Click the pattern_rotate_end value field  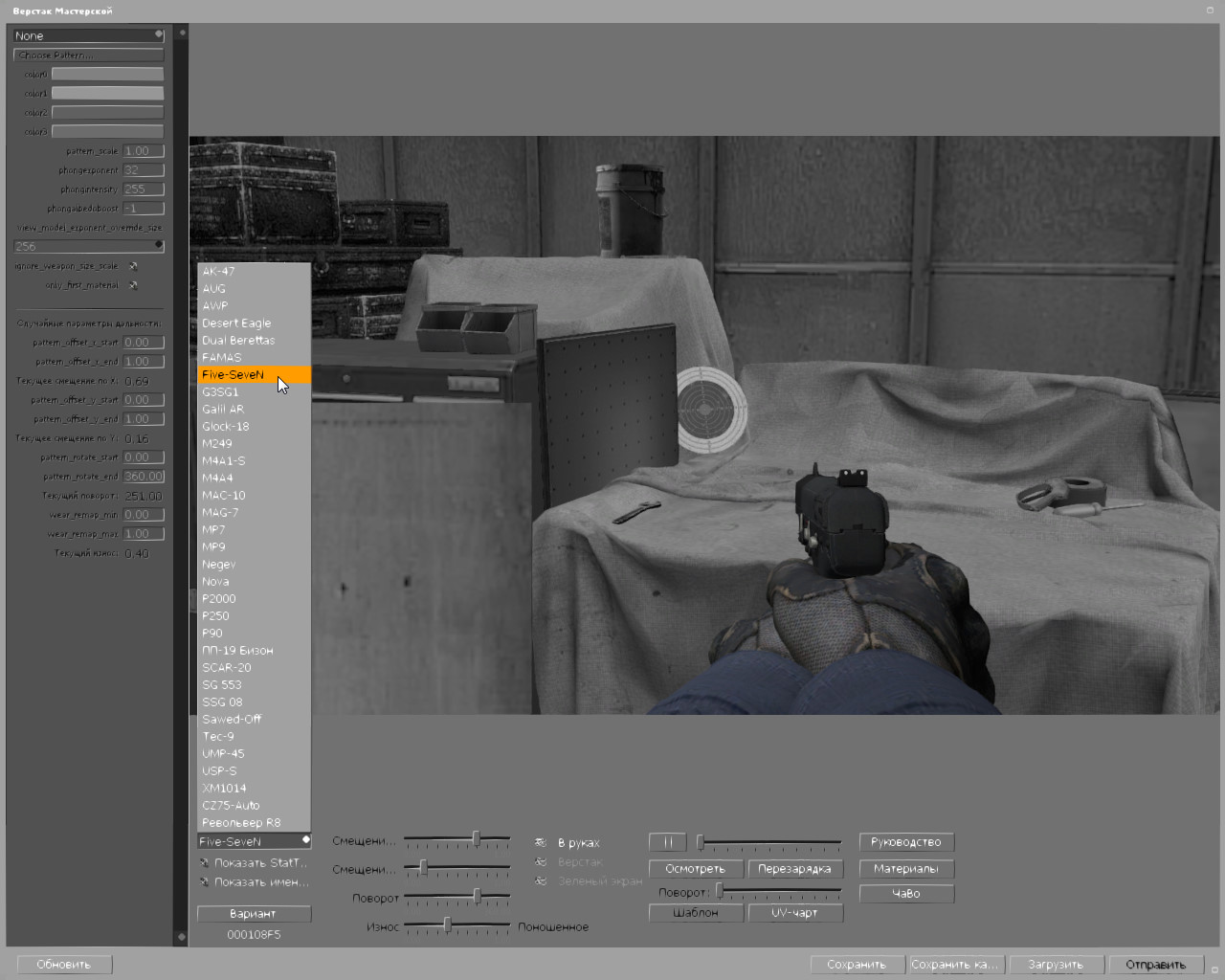click(144, 476)
